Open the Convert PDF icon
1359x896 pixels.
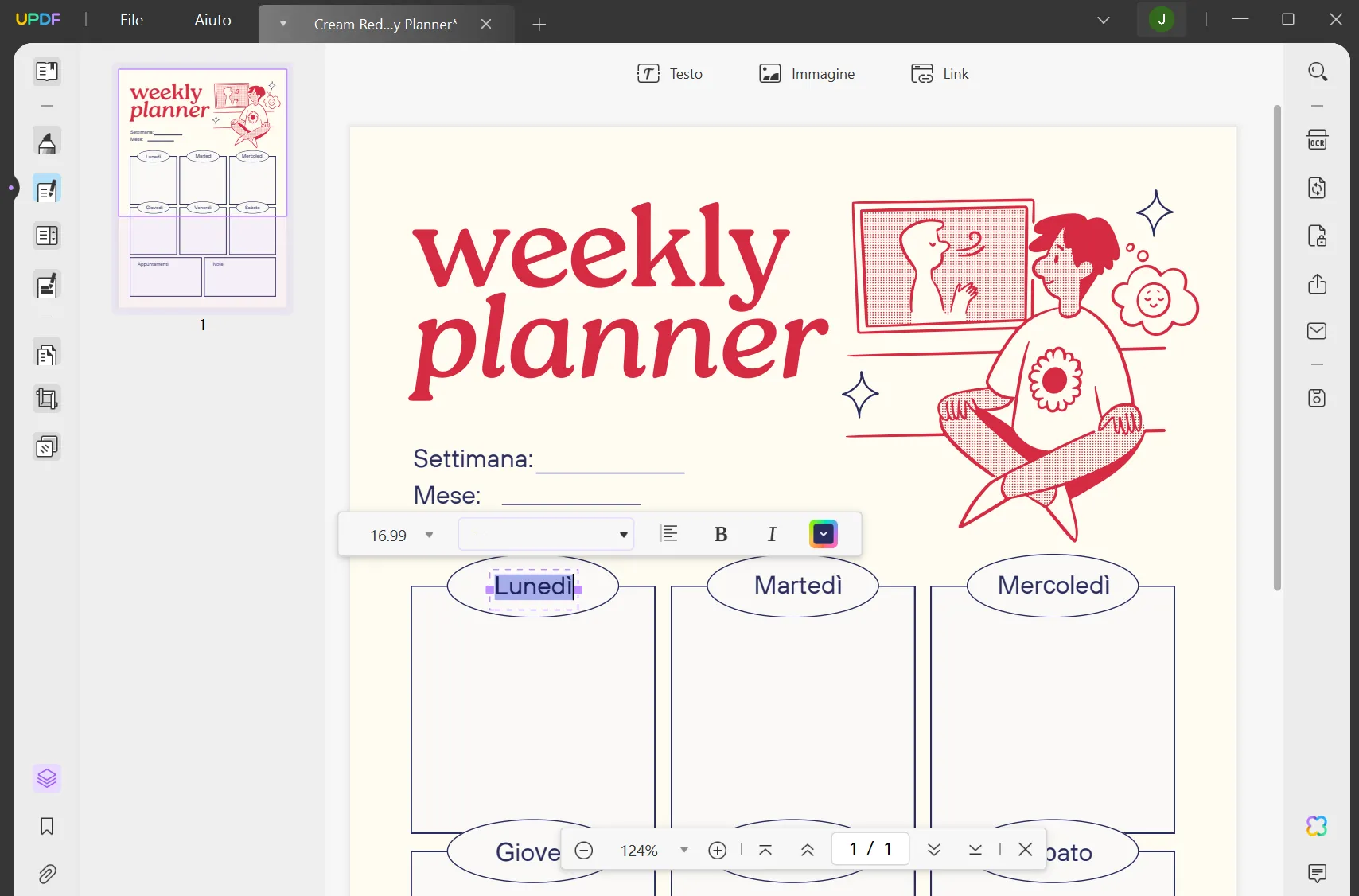1318,188
